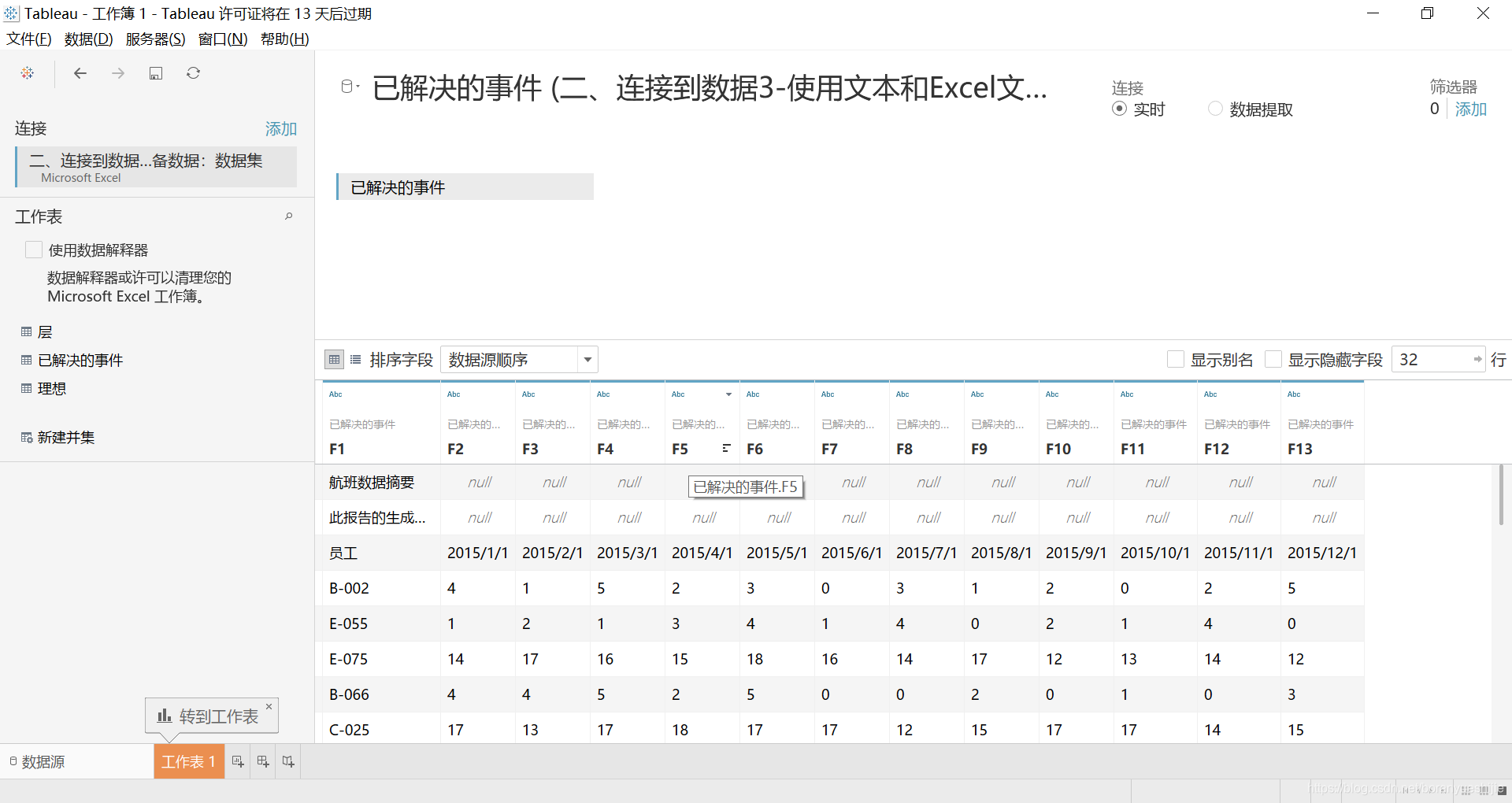This screenshot has width=1512, height=803.
Task: Change F4 column Abc data type
Action: pyautogui.click(x=603, y=394)
